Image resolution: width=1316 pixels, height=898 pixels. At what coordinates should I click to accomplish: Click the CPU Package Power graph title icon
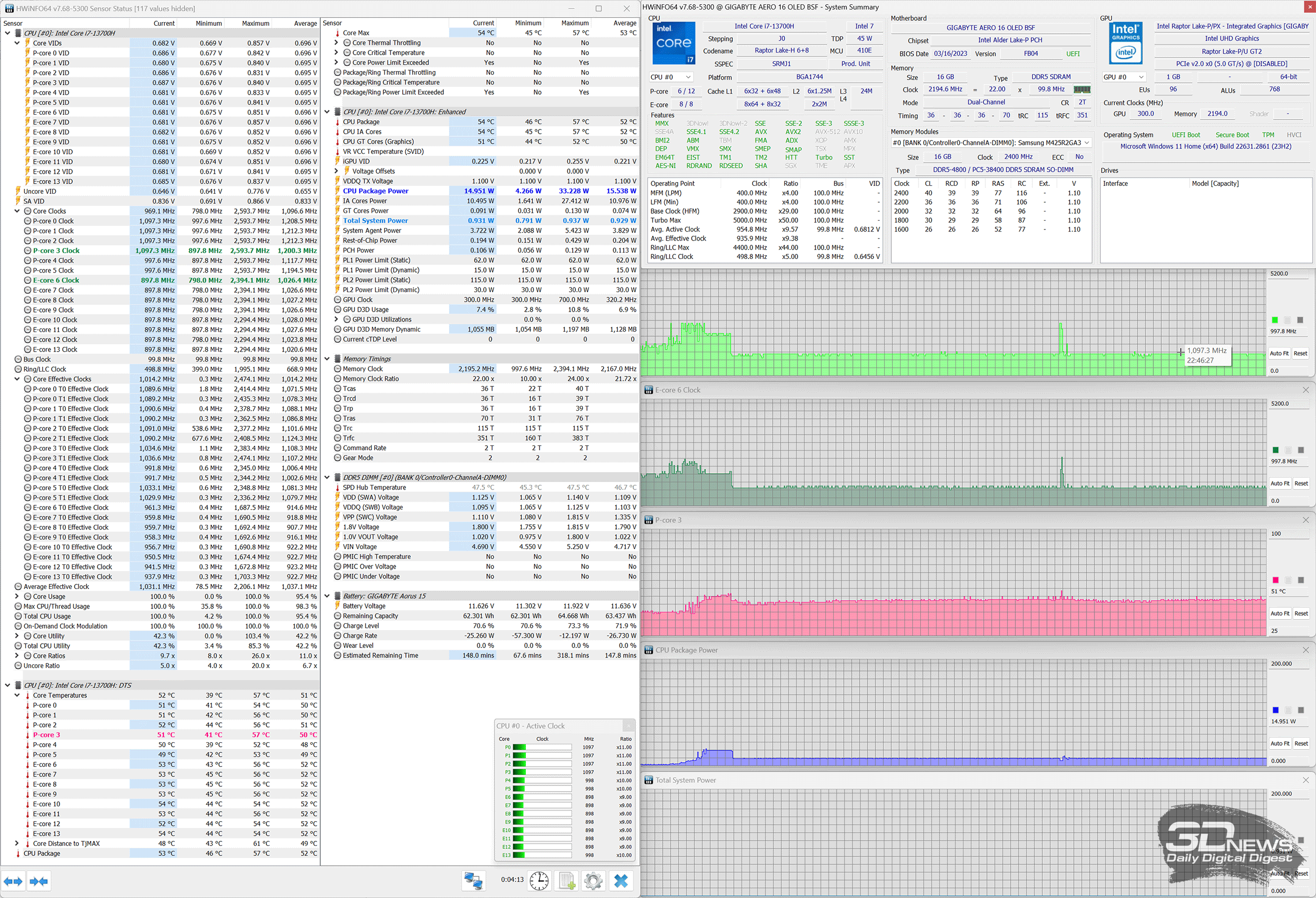[x=649, y=650]
